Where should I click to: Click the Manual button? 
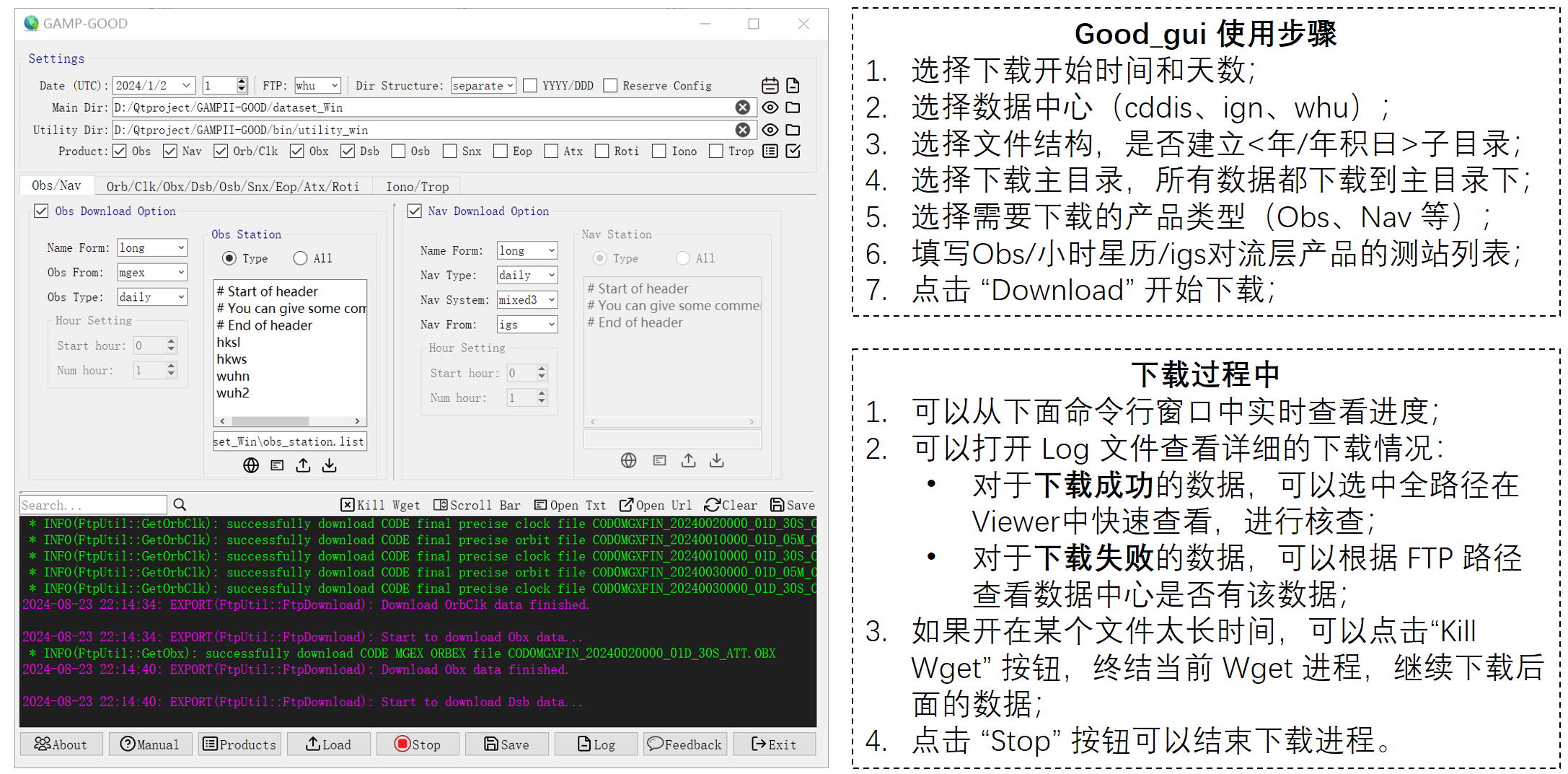click(150, 744)
